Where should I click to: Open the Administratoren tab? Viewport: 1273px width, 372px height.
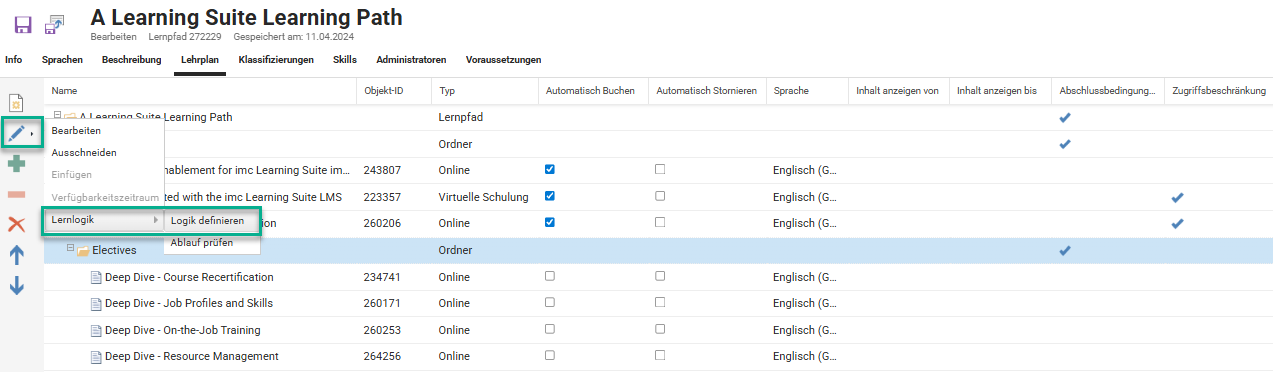click(x=411, y=60)
